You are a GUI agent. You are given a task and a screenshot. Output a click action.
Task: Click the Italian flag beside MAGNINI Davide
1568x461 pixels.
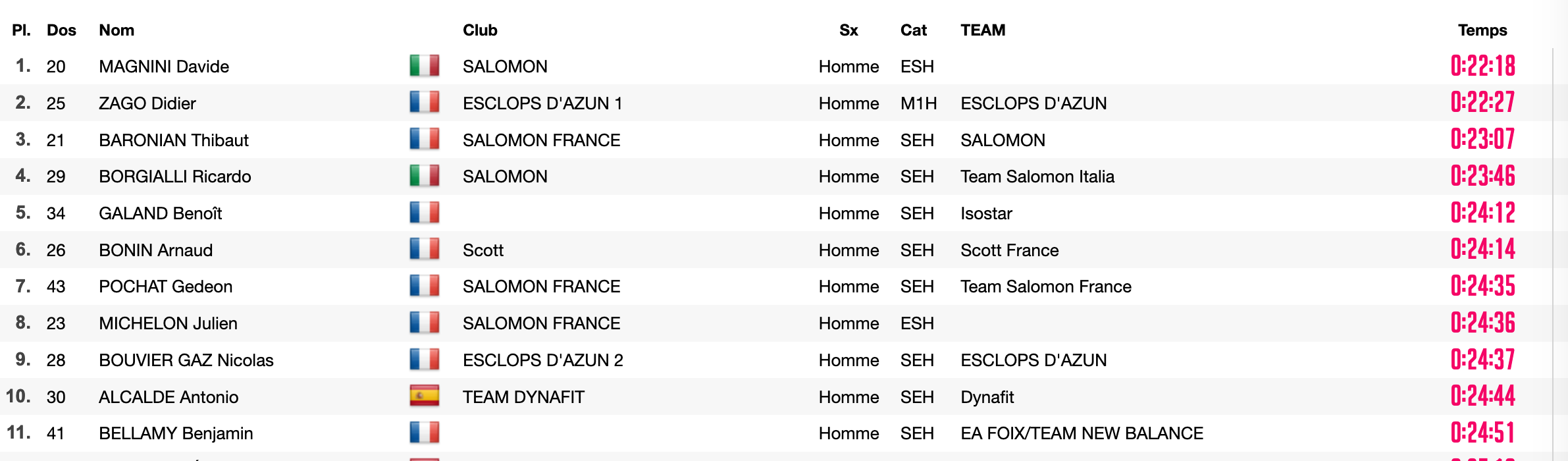pyautogui.click(x=424, y=66)
